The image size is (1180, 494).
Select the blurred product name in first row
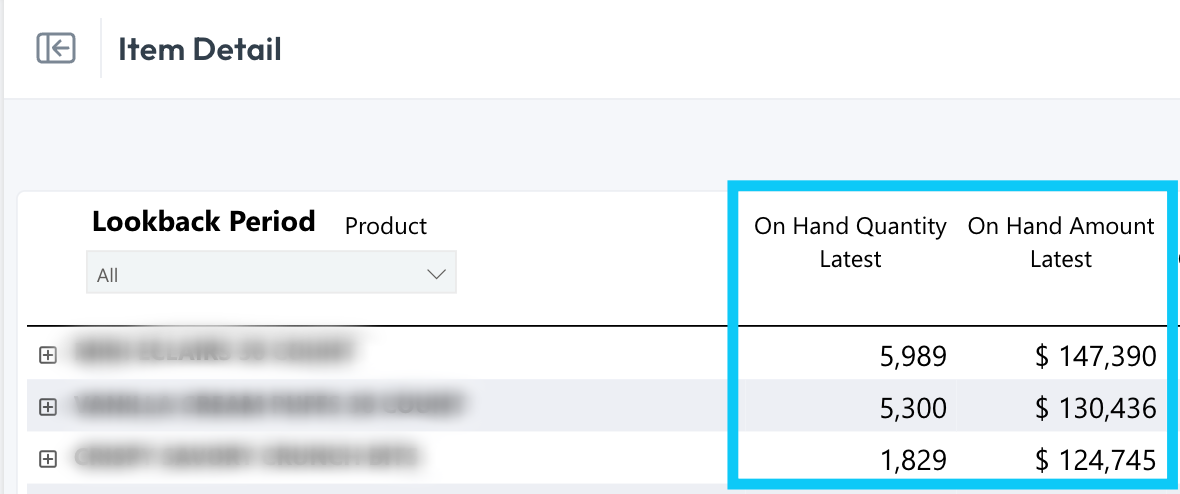(x=214, y=352)
